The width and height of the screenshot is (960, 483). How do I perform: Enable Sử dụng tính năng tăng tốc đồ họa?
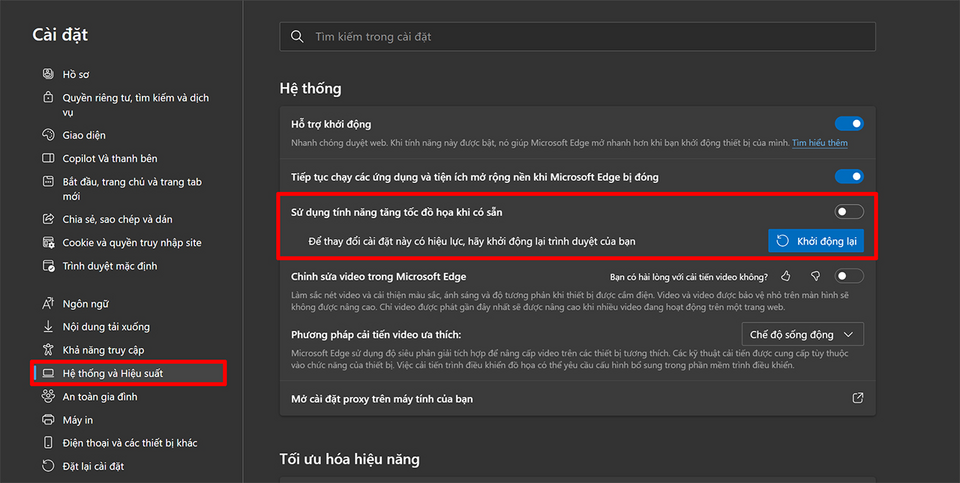(849, 212)
